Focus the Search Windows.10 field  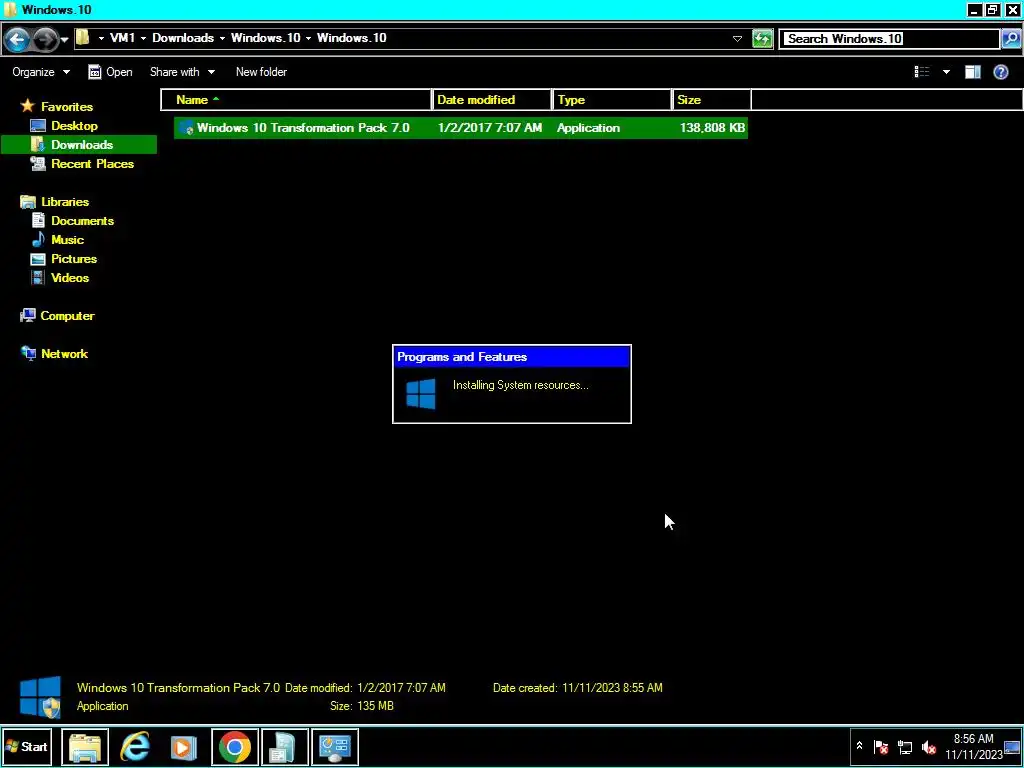pyautogui.click(x=891, y=39)
